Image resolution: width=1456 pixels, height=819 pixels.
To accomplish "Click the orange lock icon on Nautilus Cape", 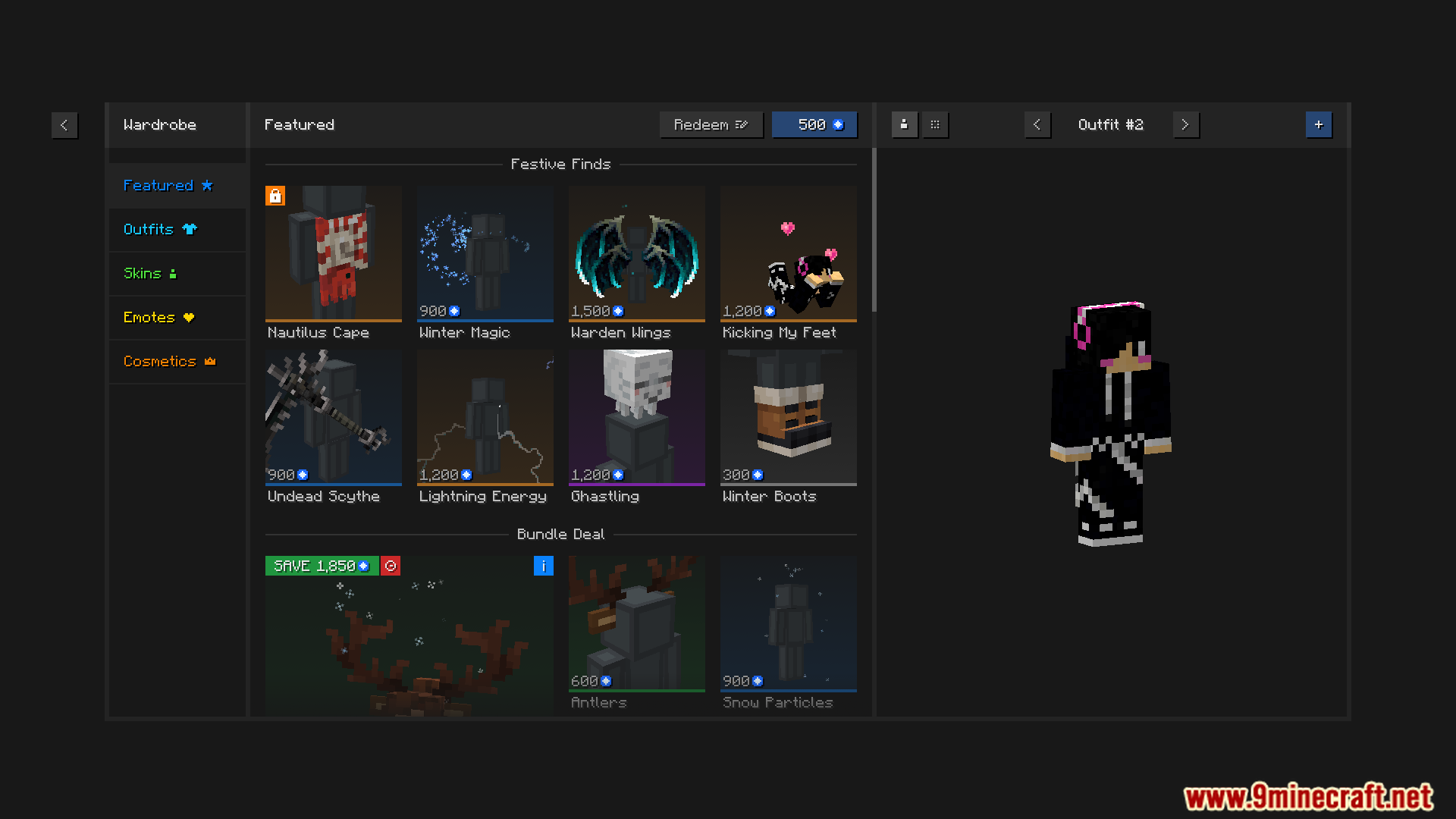I will point(275,196).
